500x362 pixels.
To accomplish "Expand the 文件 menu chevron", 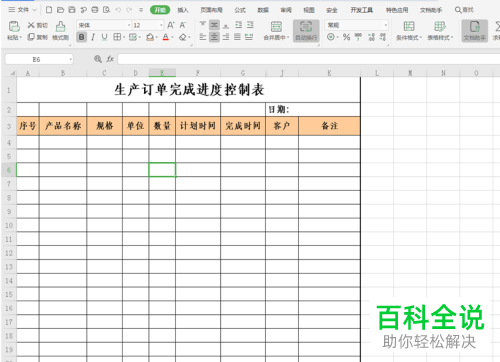I will pos(34,10).
